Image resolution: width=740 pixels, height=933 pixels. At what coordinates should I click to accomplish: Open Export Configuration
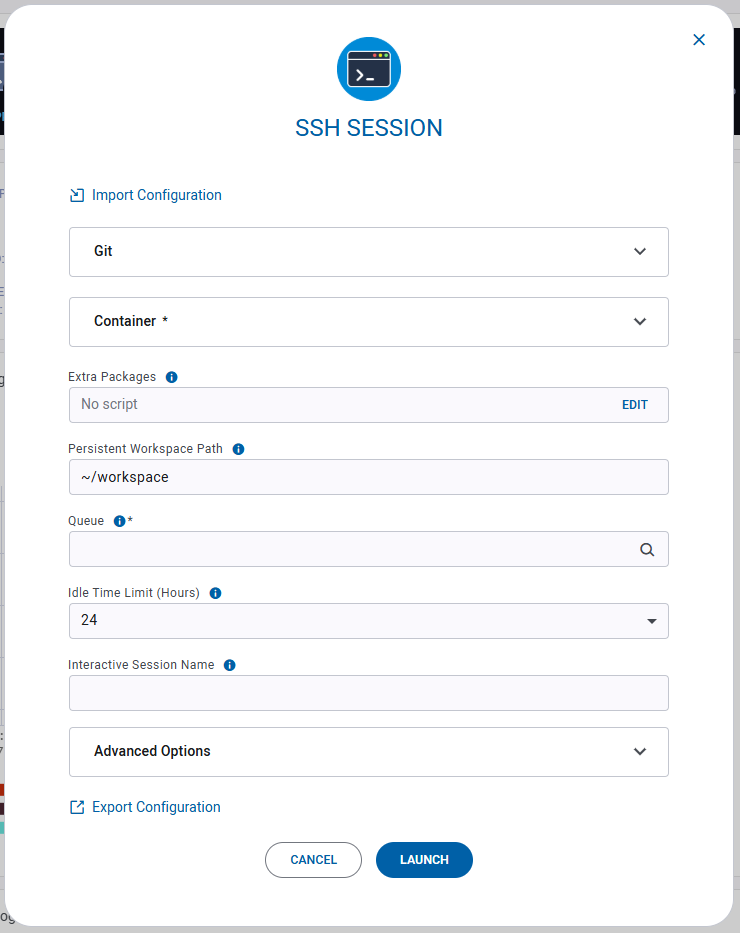pos(156,807)
